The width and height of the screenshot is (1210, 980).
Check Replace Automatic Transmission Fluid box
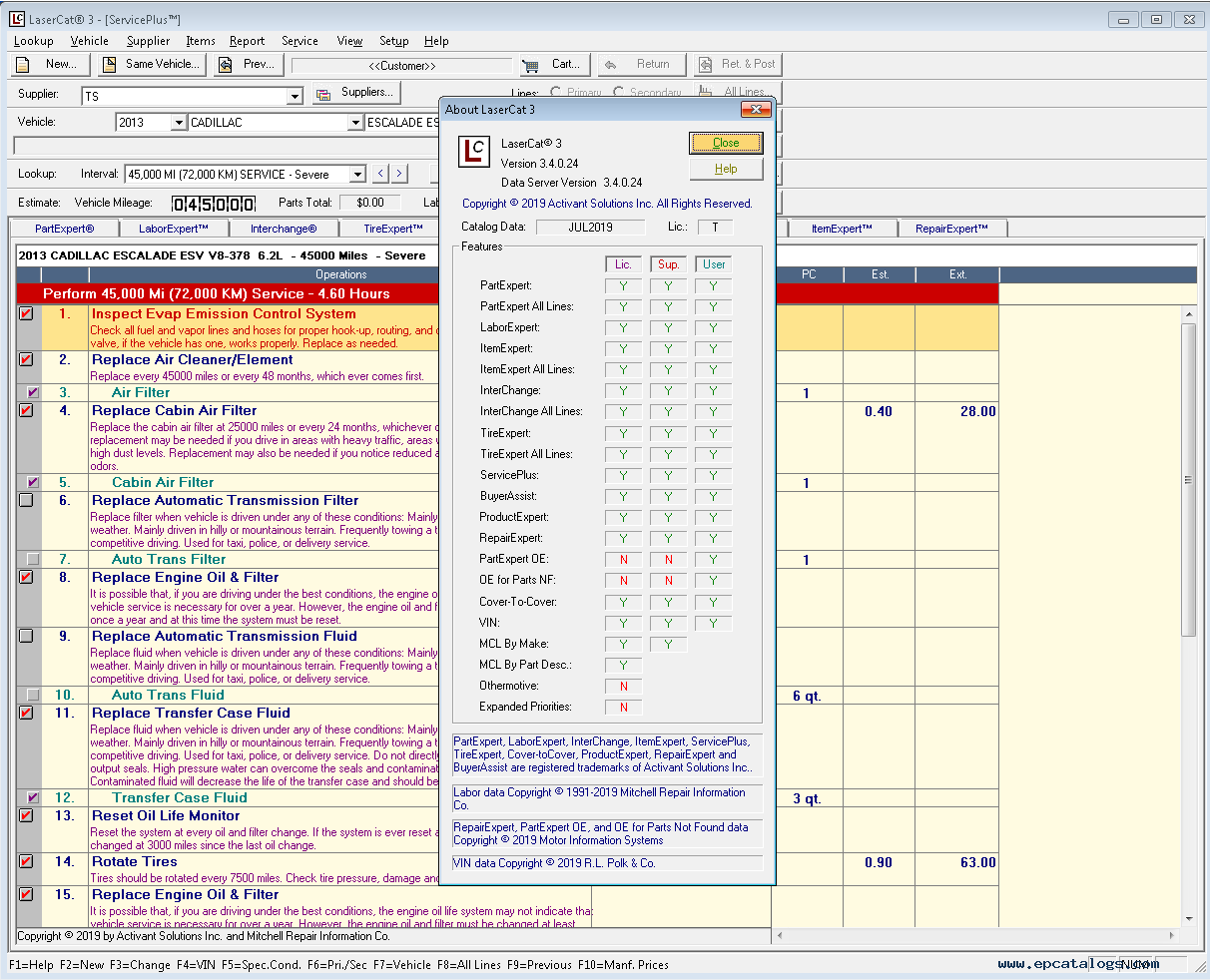pyautogui.click(x=26, y=636)
